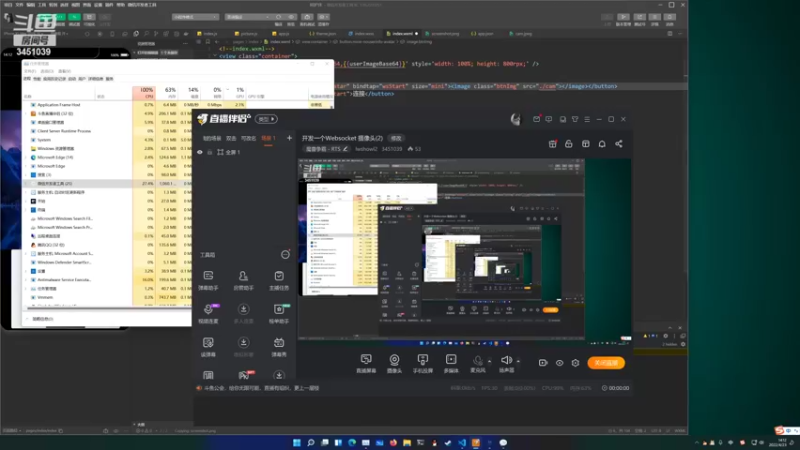800x450 pixels.
Task: Open picture.js editor tab
Action: tap(246, 34)
